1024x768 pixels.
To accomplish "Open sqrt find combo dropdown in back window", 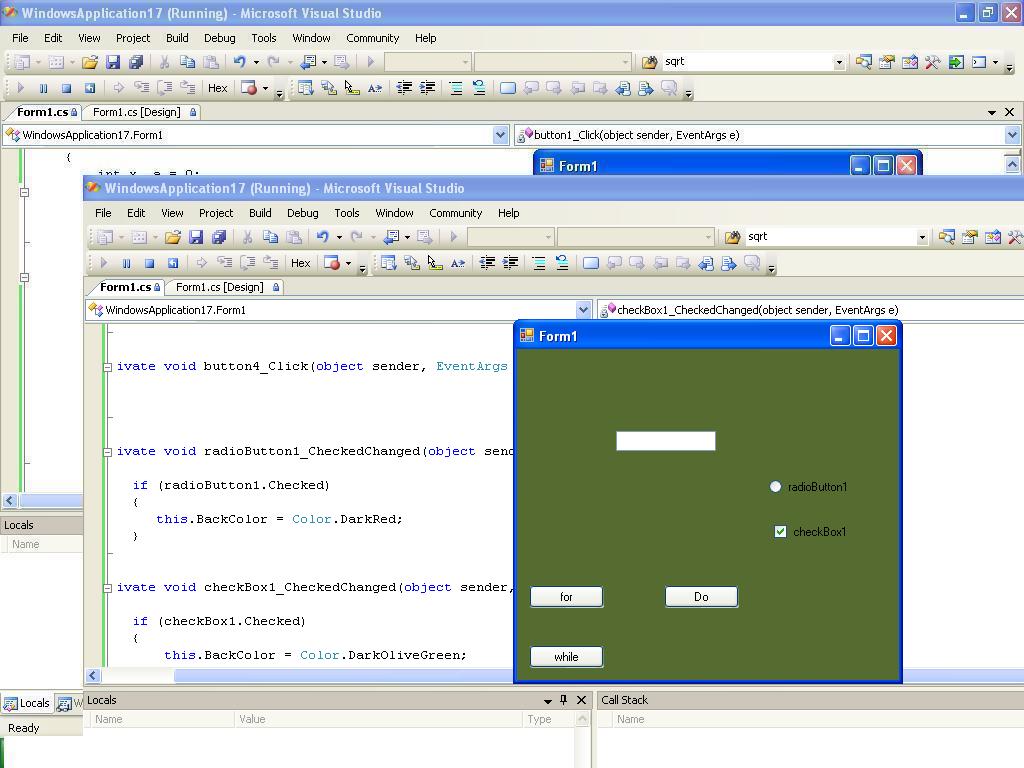I will coord(839,62).
